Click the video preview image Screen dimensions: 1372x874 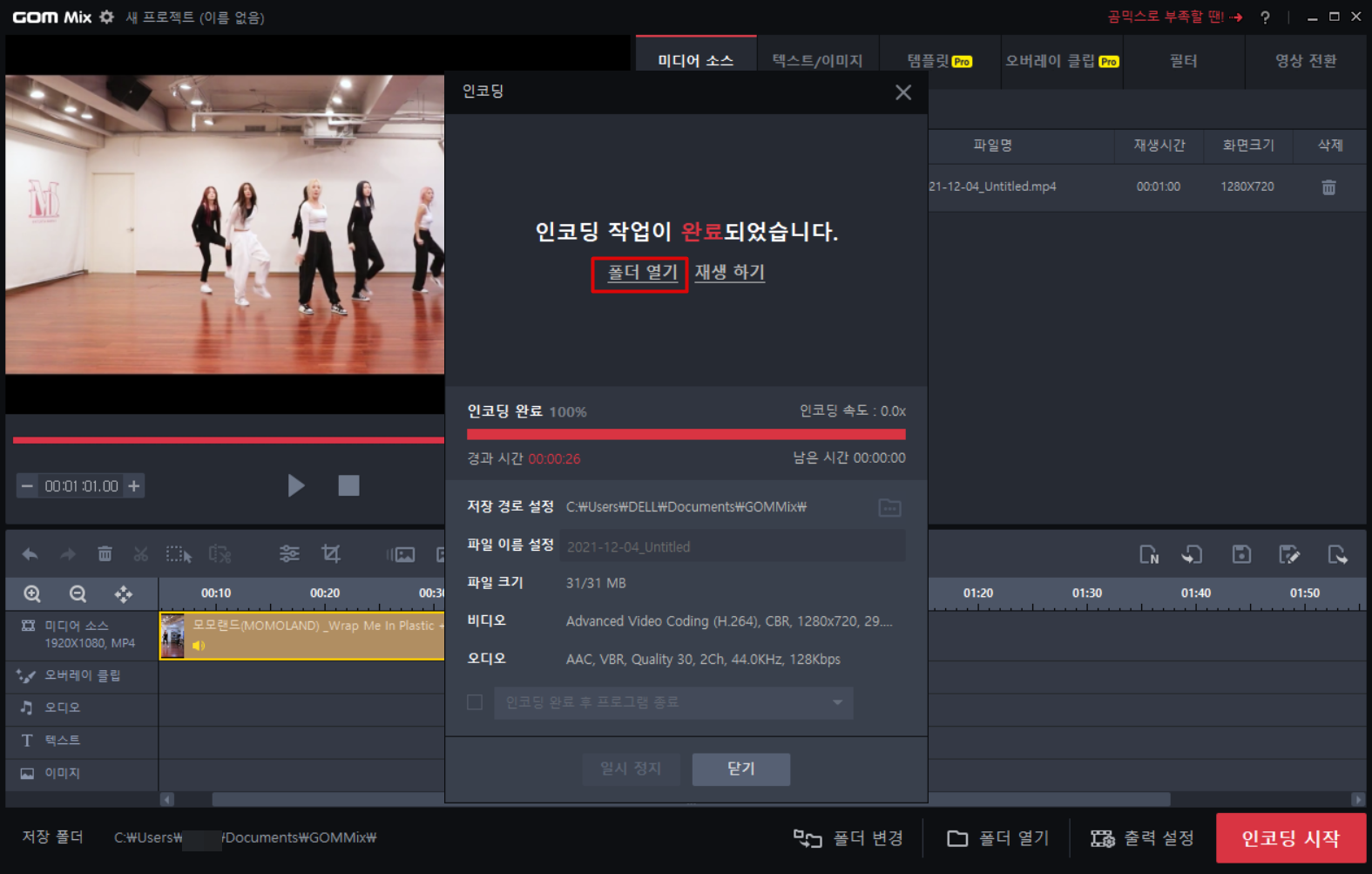[x=225, y=225]
